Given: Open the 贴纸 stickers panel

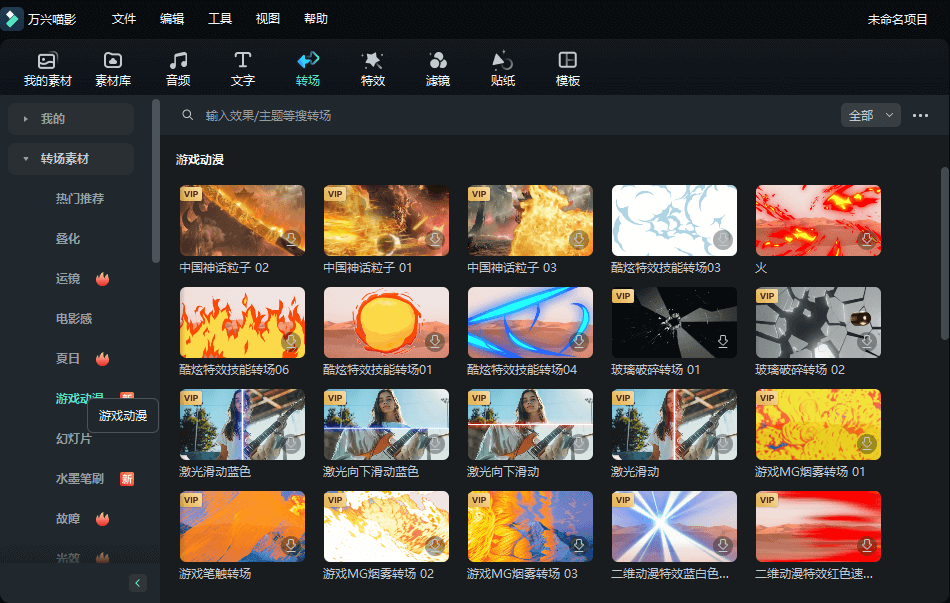Looking at the screenshot, I should (503, 69).
